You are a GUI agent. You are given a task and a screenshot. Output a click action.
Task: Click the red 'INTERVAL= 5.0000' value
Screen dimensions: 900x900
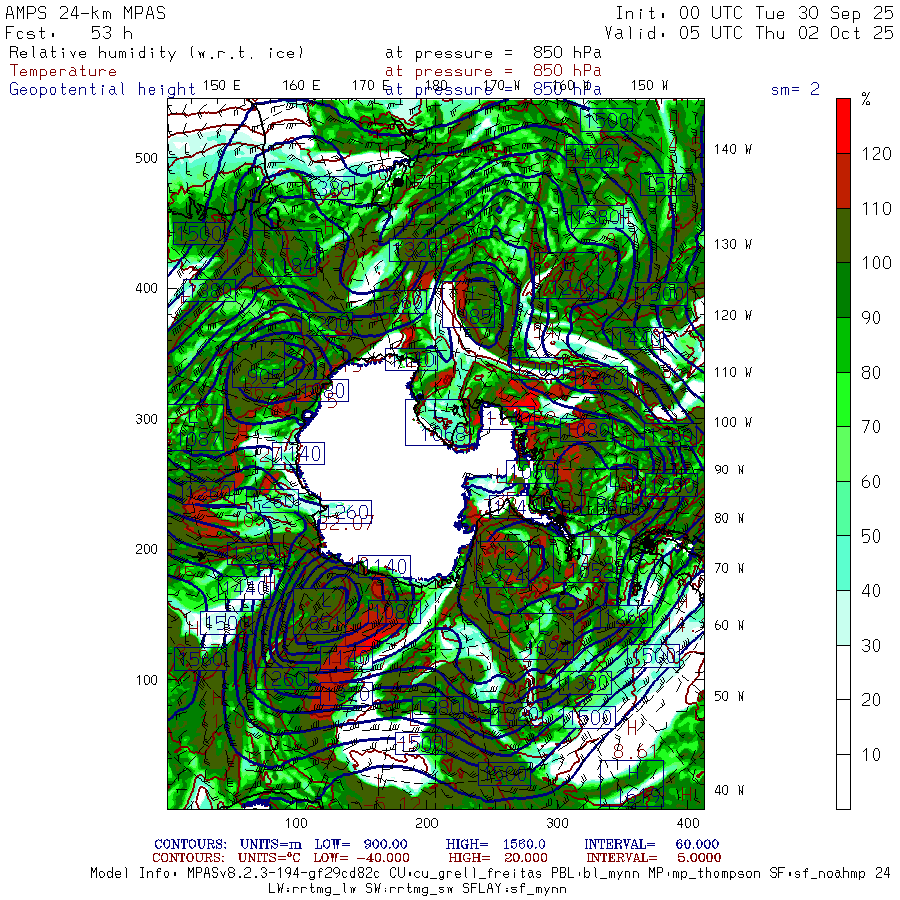point(653,858)
